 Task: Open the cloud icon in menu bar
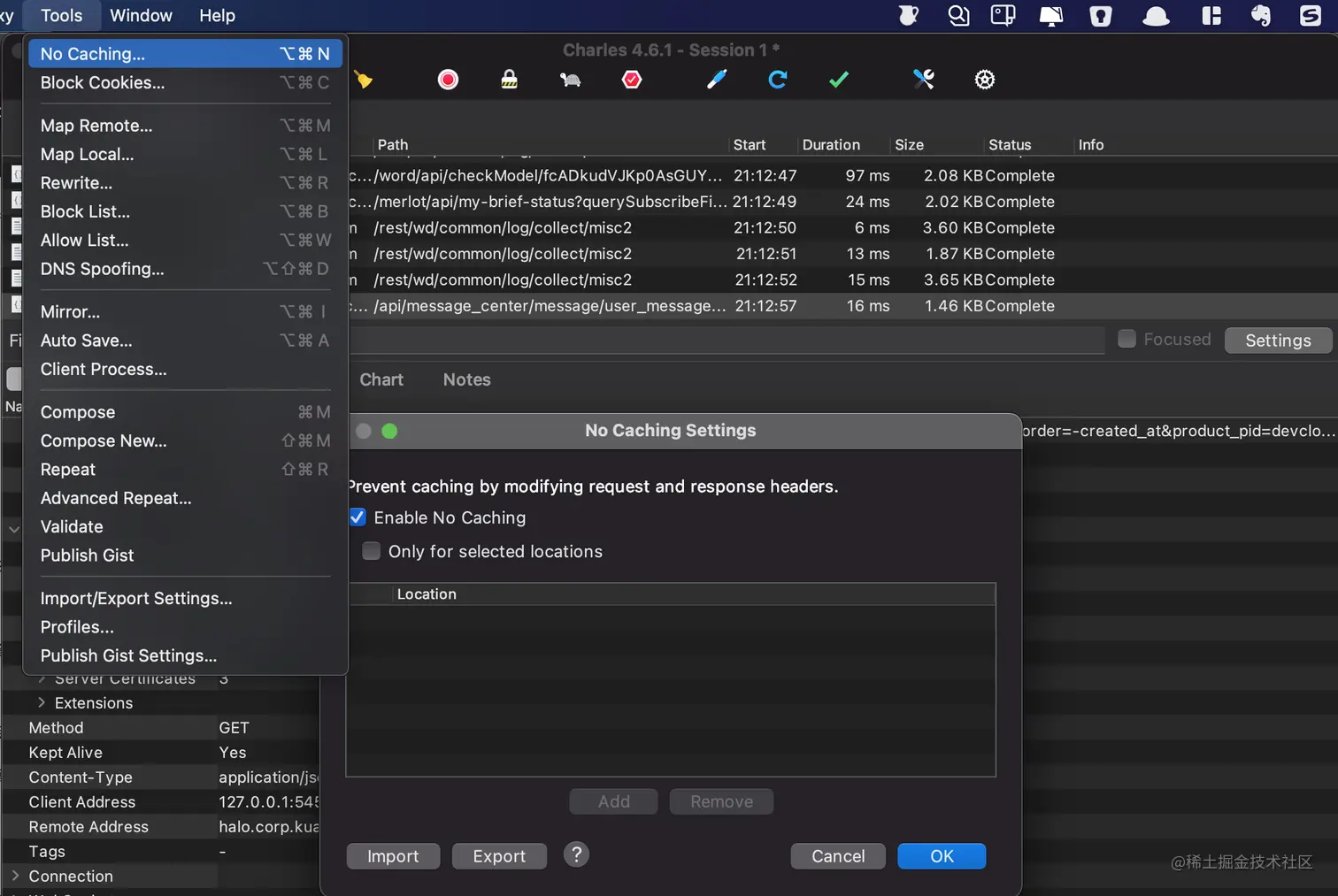tap(1156, 16)
